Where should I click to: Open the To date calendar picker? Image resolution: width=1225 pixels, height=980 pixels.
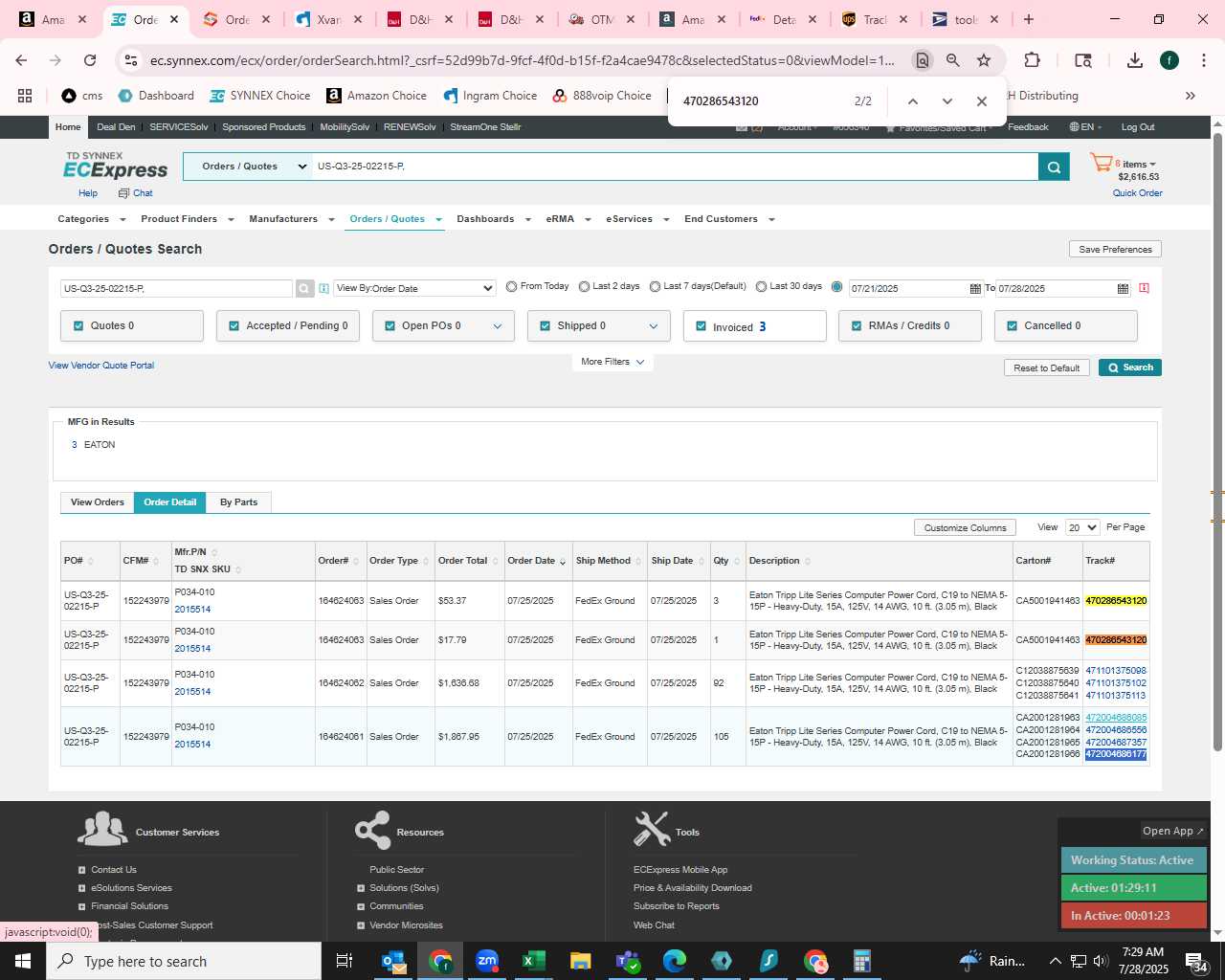1123,288
